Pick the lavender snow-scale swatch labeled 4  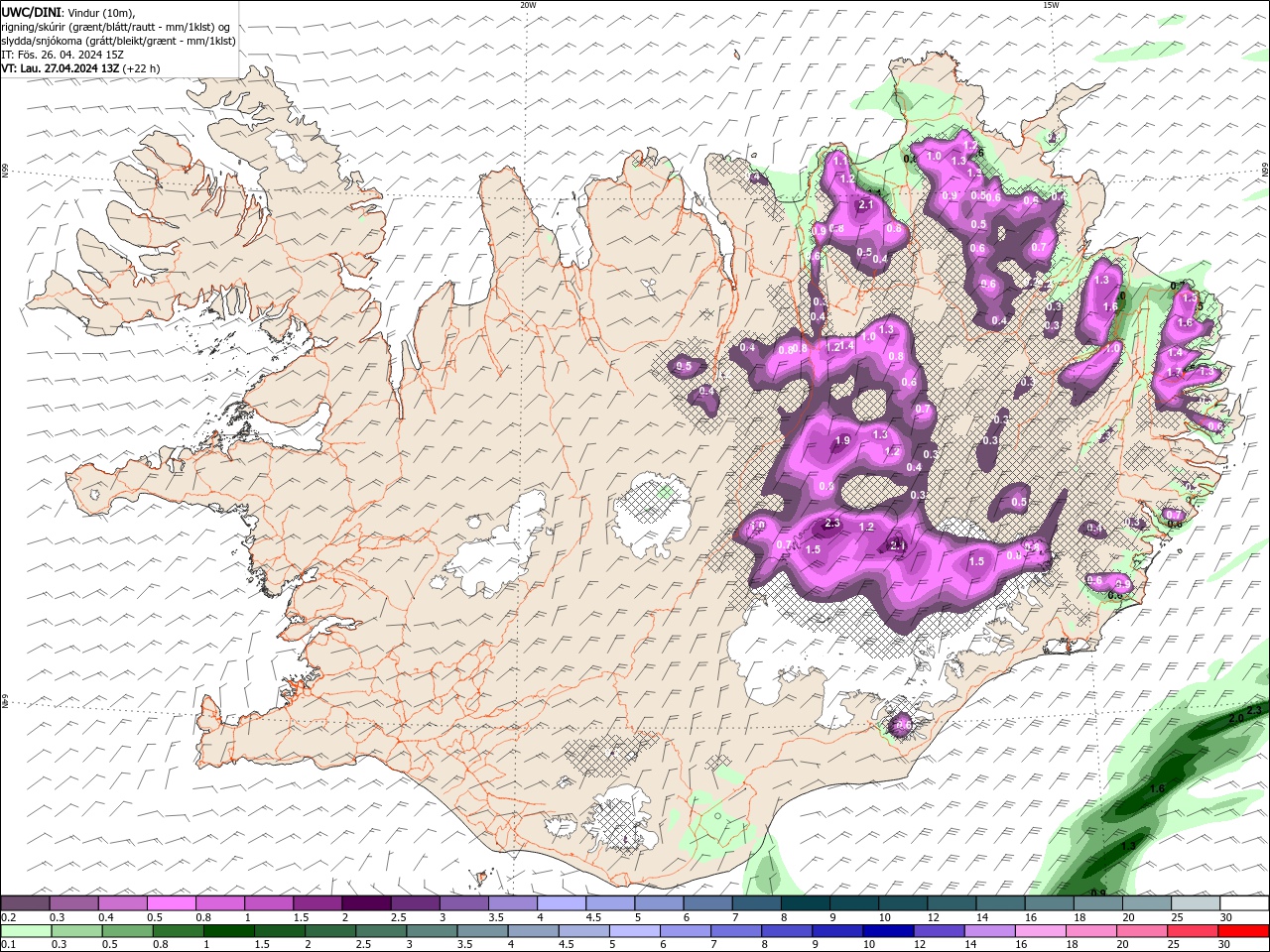561,903
